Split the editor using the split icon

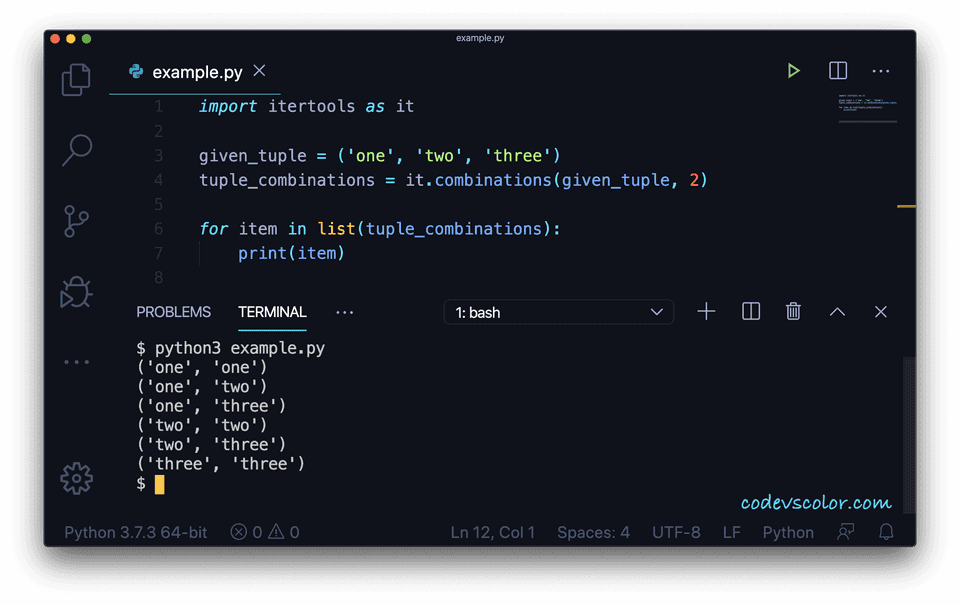point(837,71)
